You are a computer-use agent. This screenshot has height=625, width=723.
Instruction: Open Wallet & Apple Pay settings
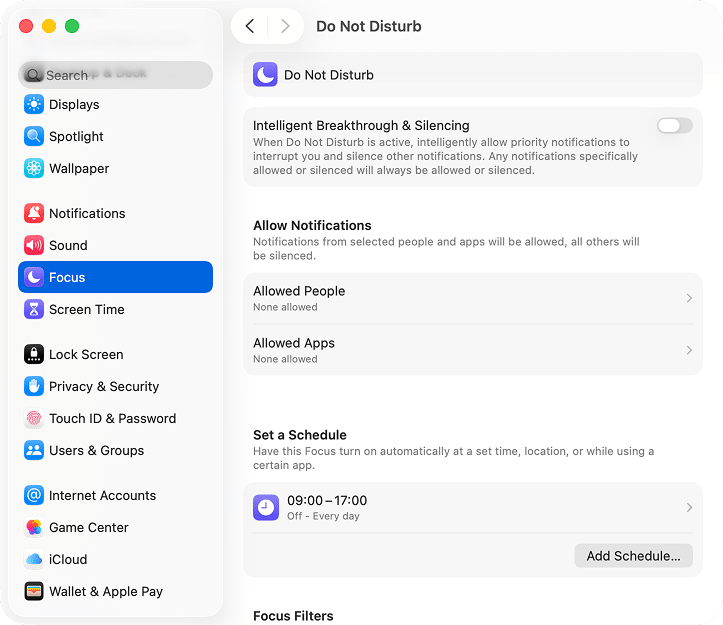(115, 591)
